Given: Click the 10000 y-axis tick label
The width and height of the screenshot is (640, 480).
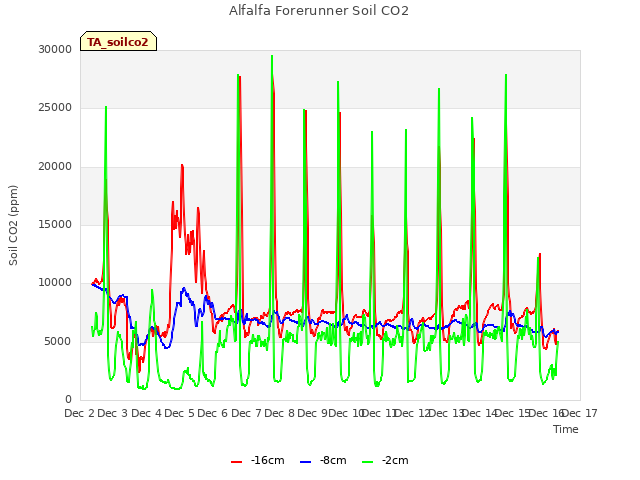Looking at the screenshot, I should 55,283.
